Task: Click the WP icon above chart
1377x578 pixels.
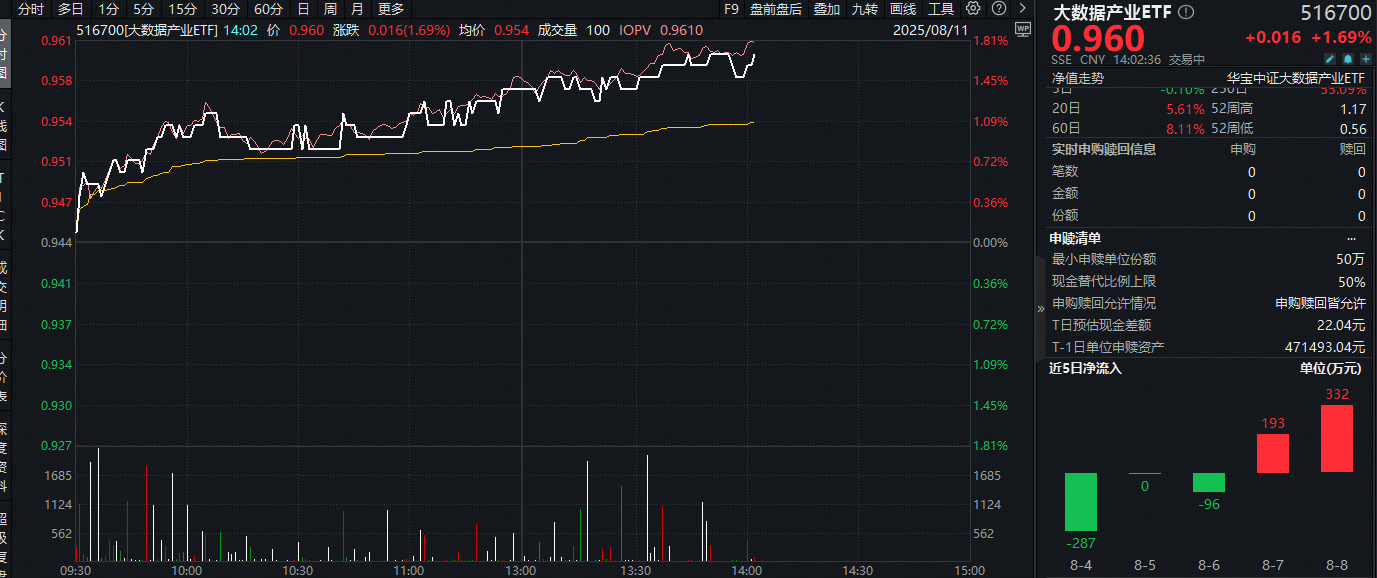Action: coord(1022,29)
